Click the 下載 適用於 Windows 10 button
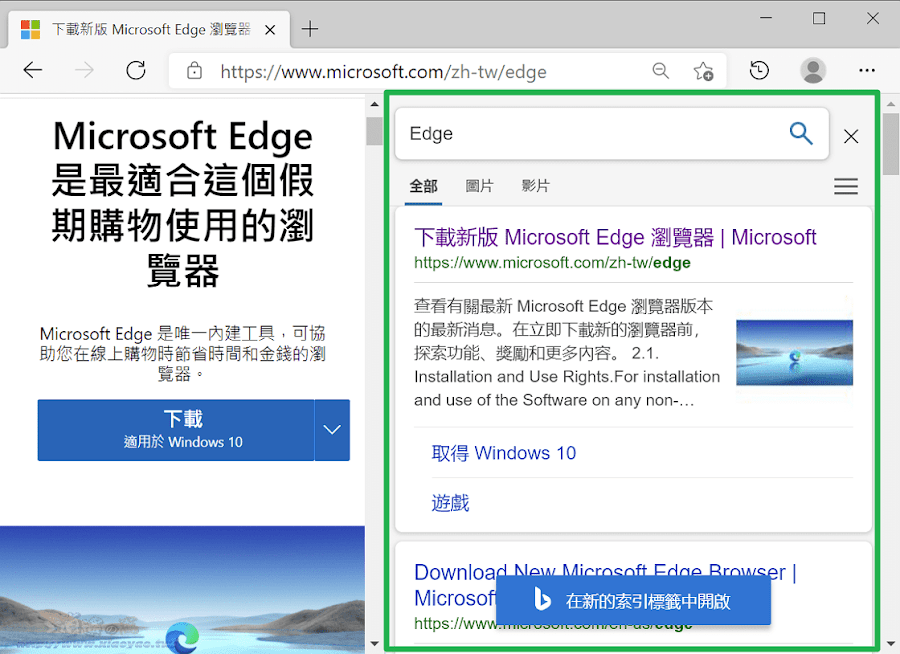 coord(176,430)
